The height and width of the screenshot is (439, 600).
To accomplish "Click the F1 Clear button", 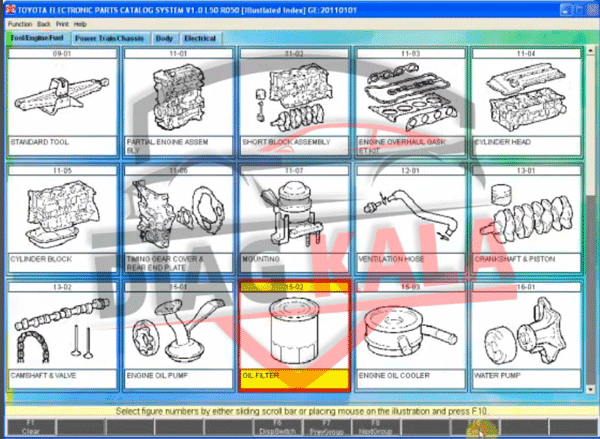I will pos(31,427).
